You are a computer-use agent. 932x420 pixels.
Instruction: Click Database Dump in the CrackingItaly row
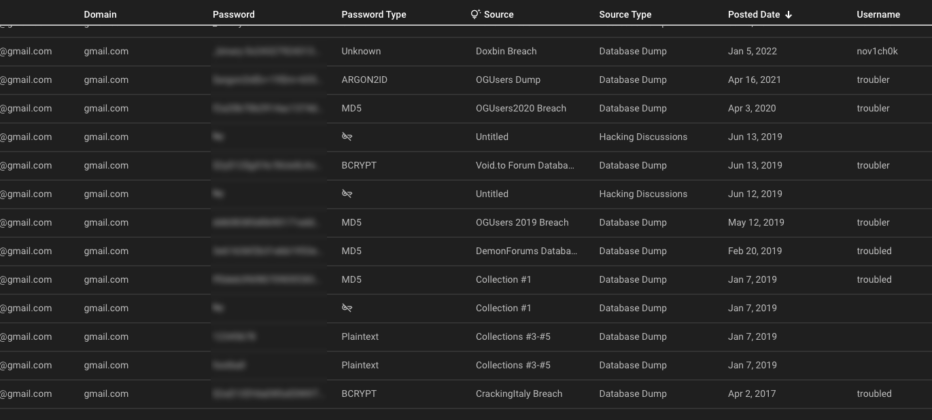click(633, 393)
